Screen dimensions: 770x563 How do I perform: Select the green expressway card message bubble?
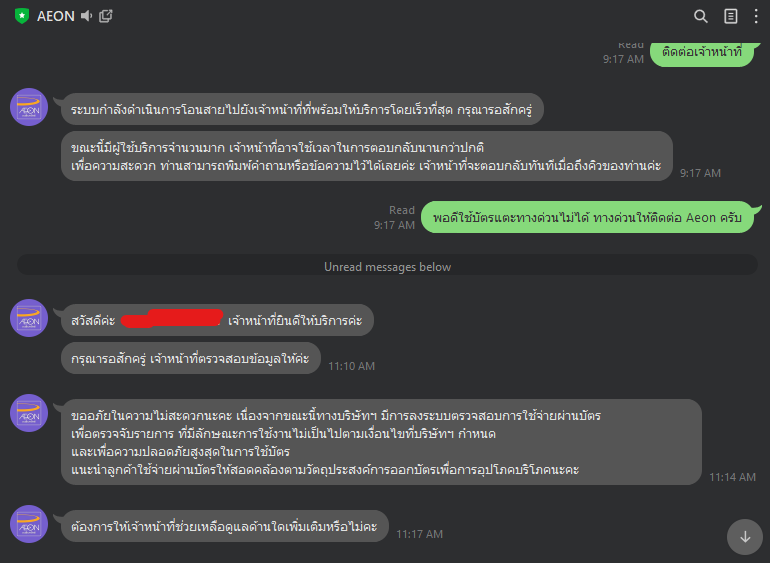coord(587,217)
